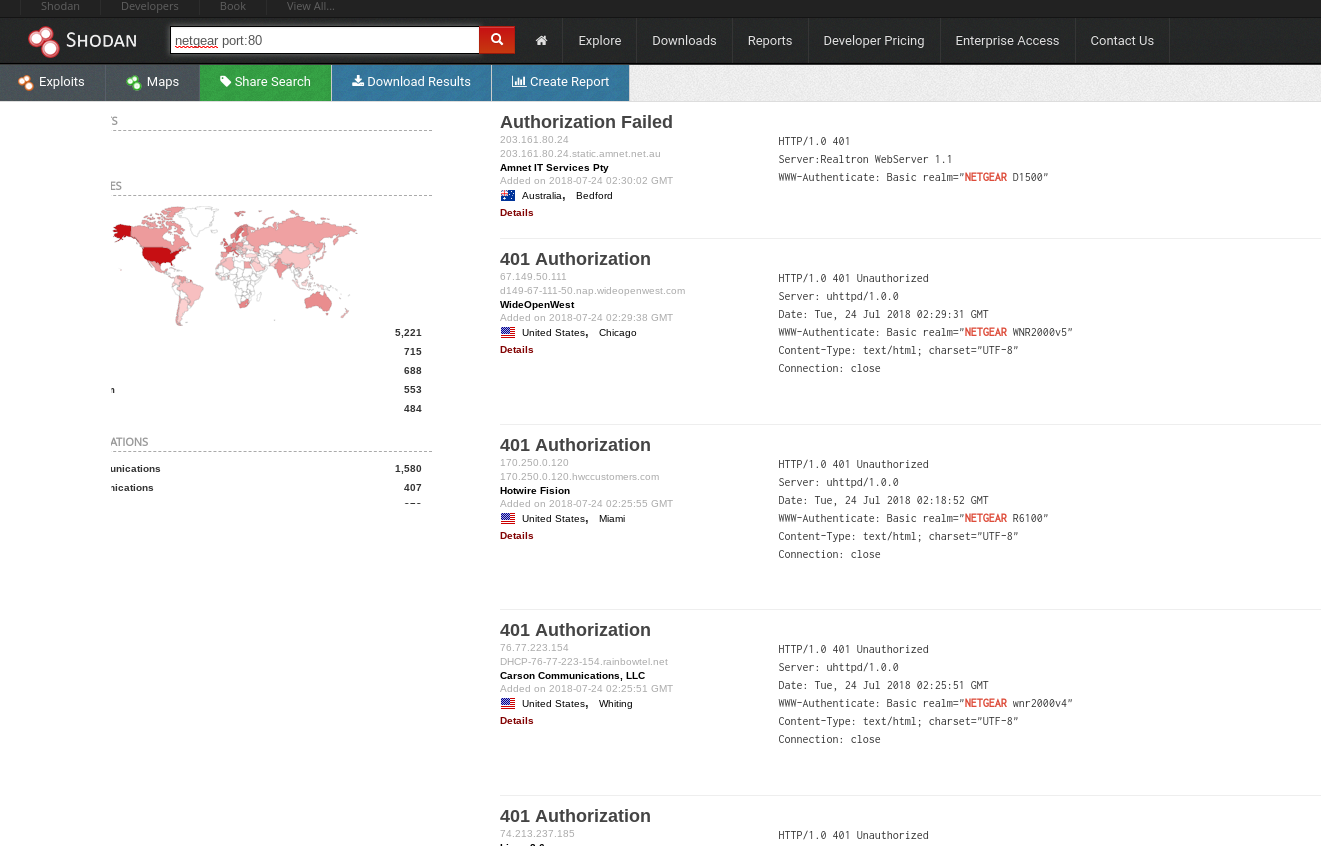Viewport: 1321px width, 846px height.
Task: Click IP address 67.149.50.111
Action: point(533,277)
